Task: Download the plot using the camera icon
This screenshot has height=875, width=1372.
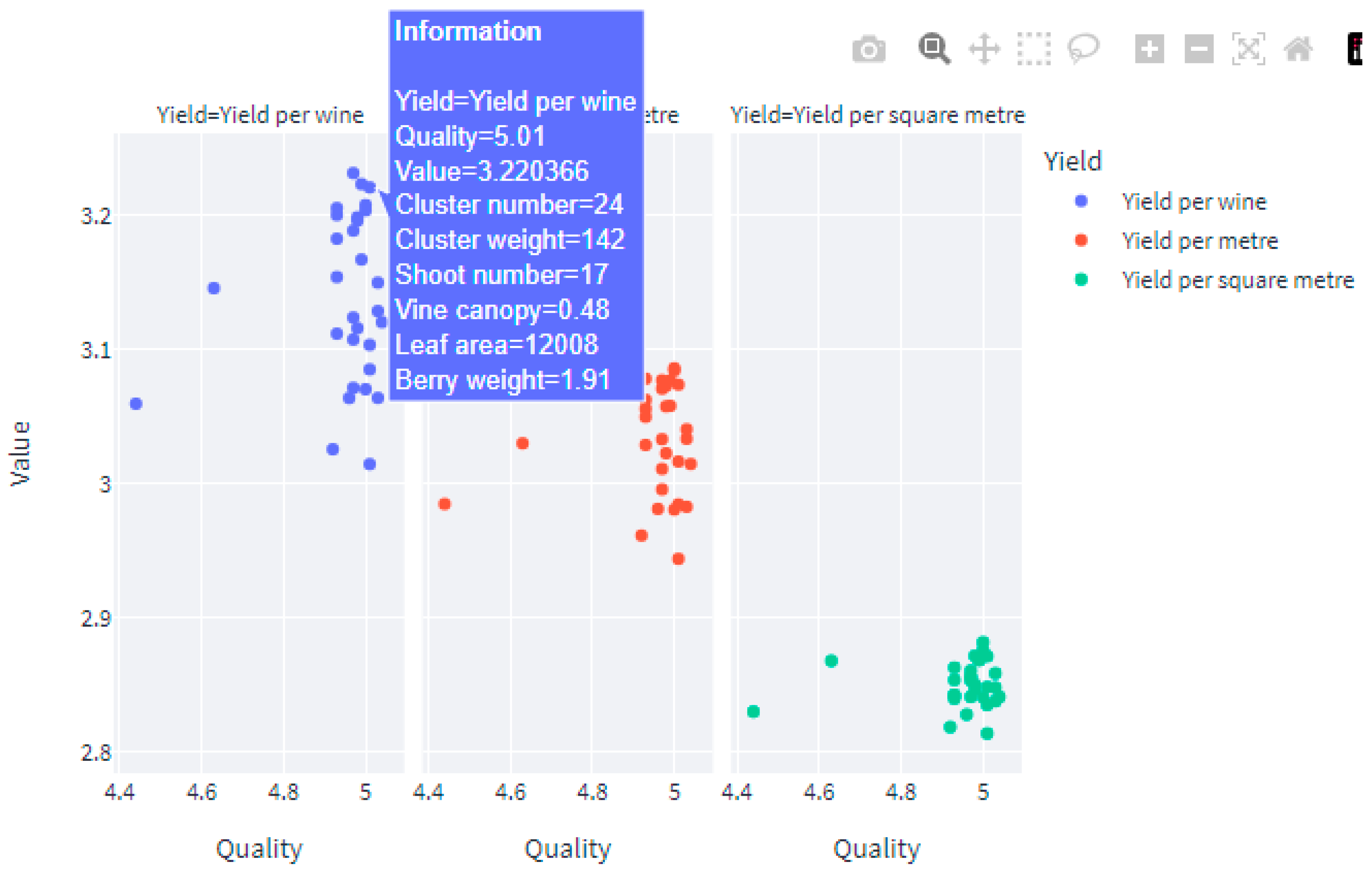Action: (868, 50)
